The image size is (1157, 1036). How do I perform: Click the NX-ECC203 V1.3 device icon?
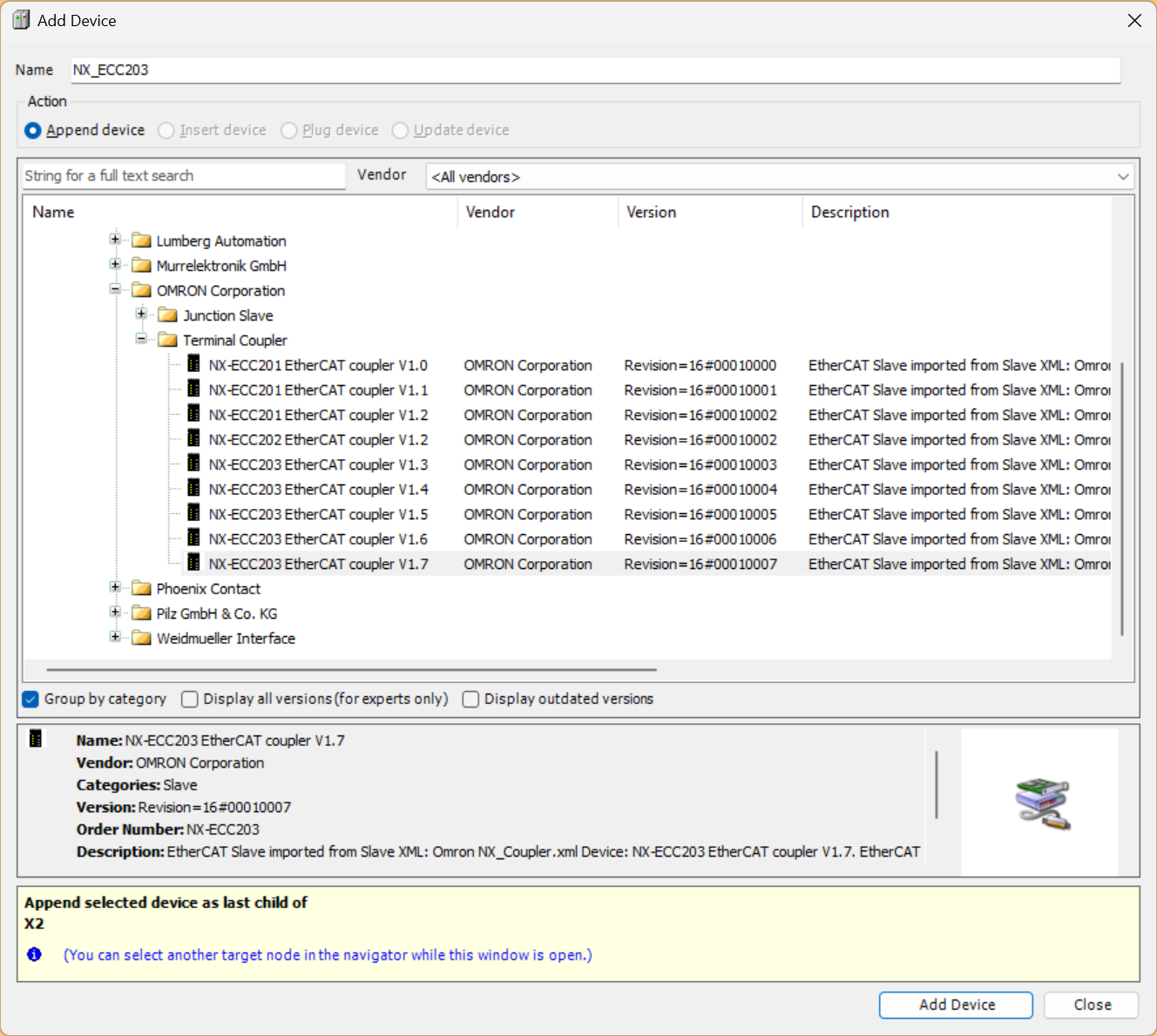point(193,464)
